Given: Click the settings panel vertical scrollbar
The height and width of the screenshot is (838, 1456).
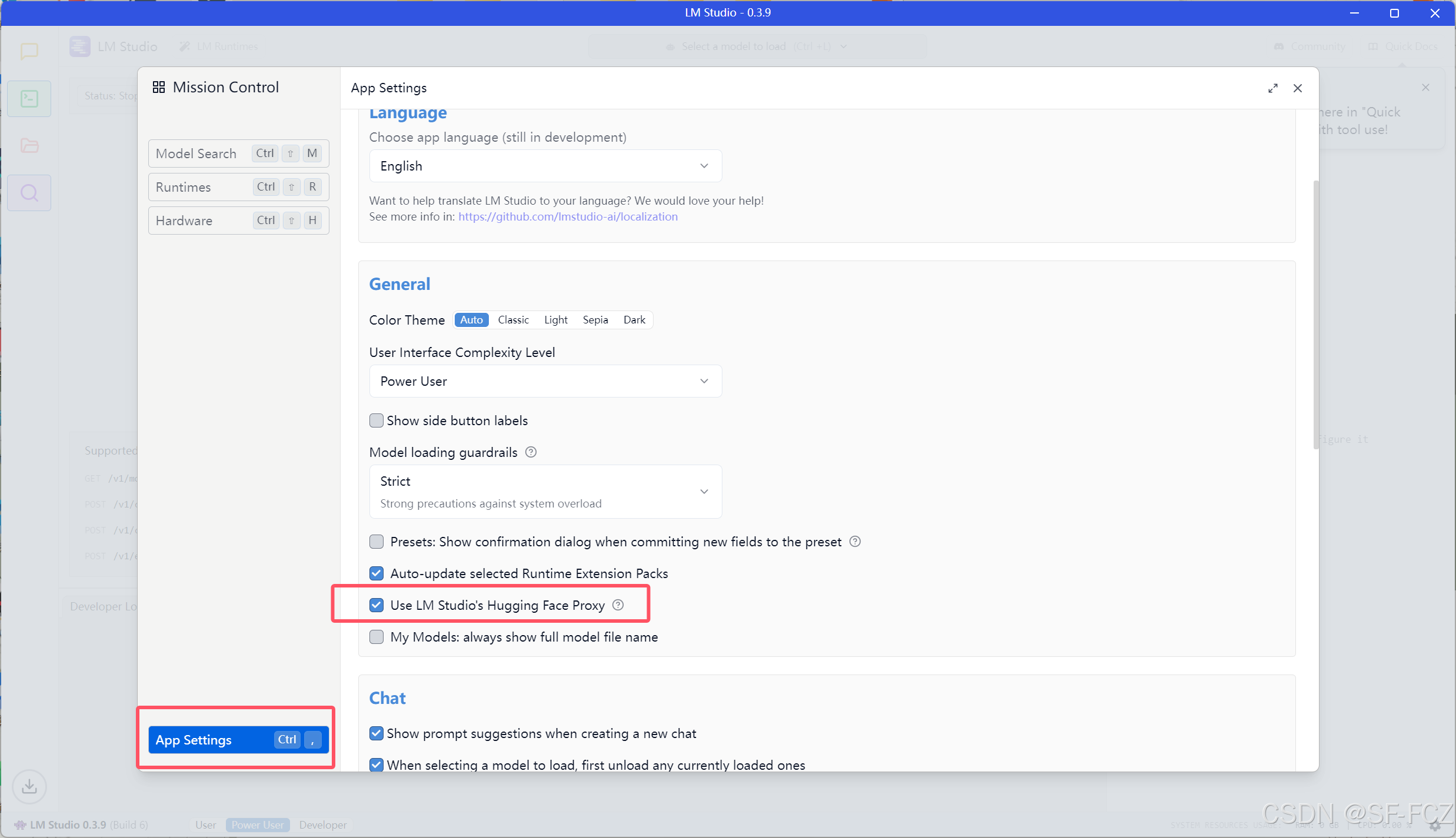Looking at the screenshot, I should 1316,315.
